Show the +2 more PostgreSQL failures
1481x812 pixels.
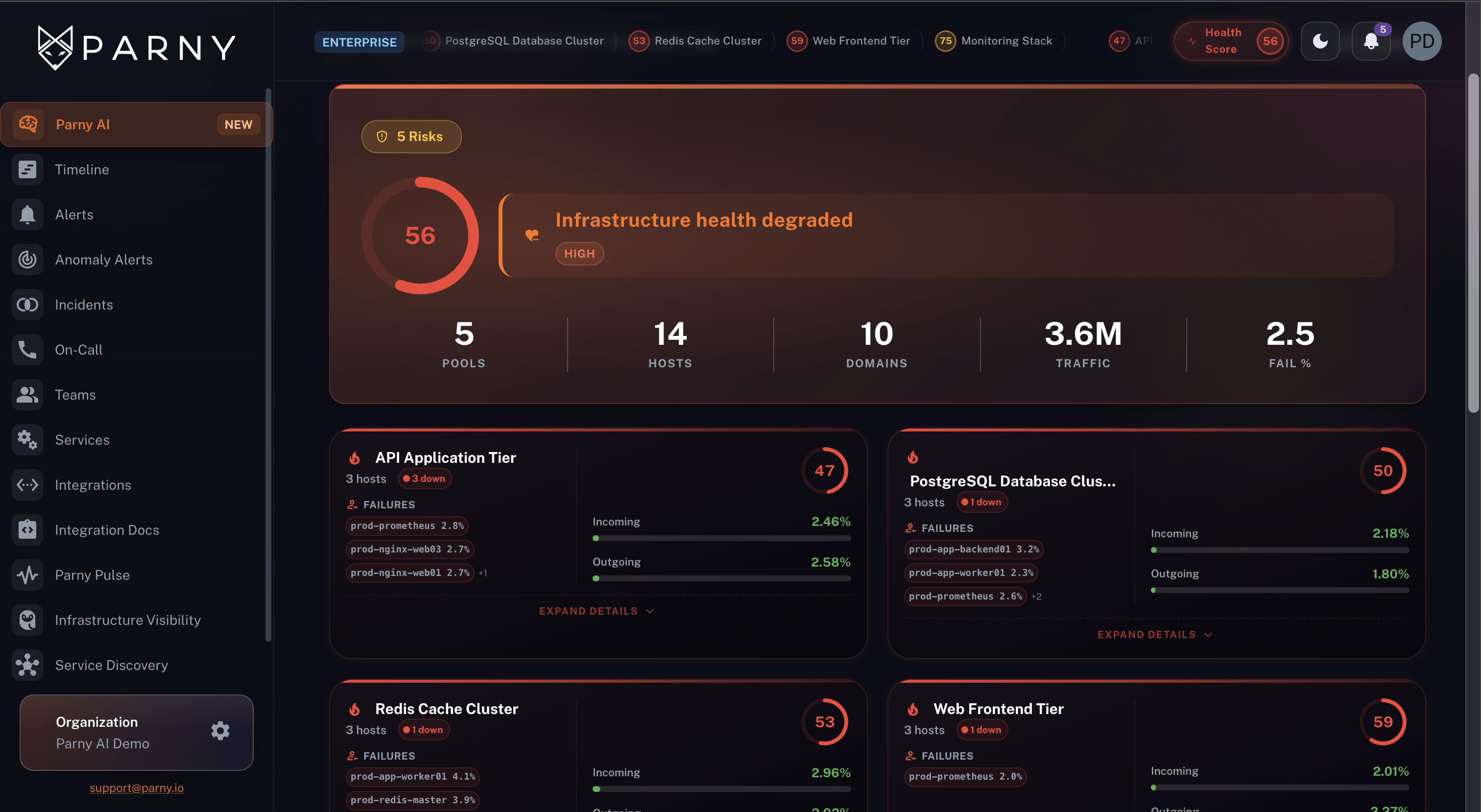(1037, 597)
